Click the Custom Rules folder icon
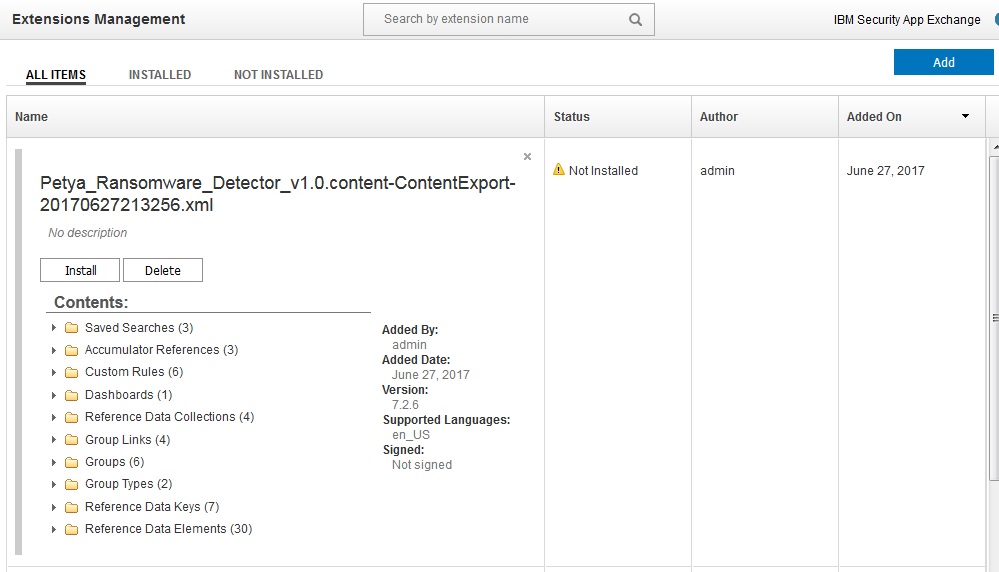999x572 pixels. click(71, 373)
